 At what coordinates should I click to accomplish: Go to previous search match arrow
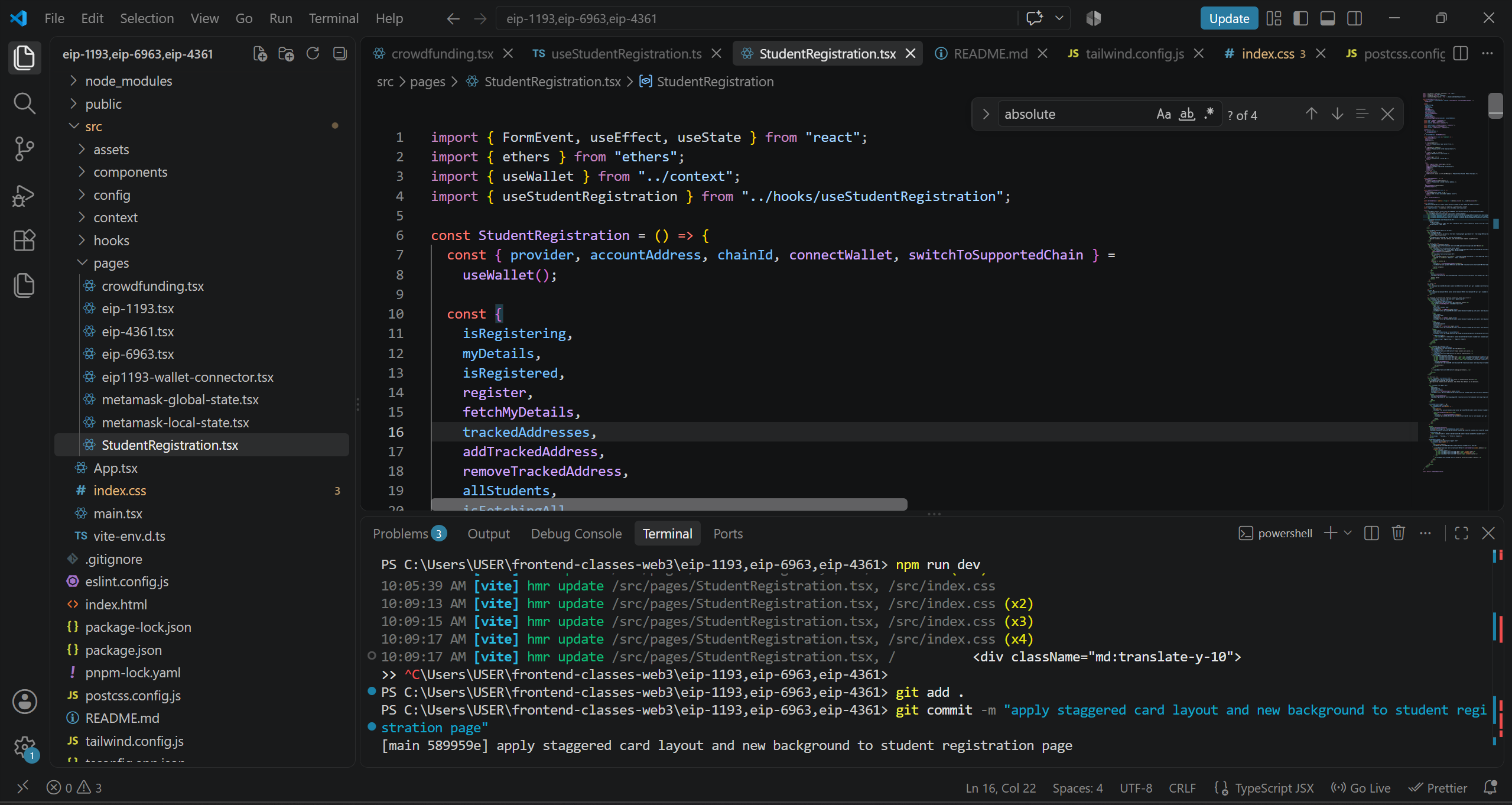click(1311, 114)
